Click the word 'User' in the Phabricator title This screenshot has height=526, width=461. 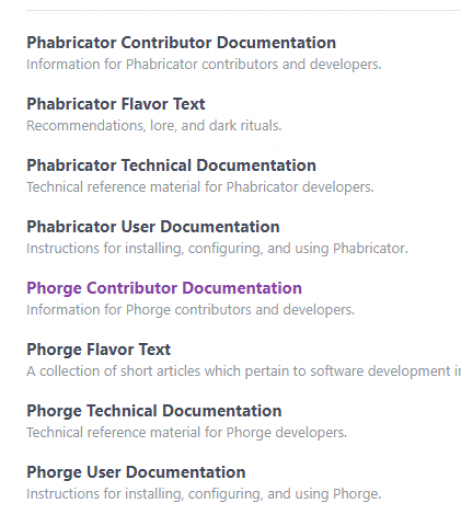pos(138,227)
